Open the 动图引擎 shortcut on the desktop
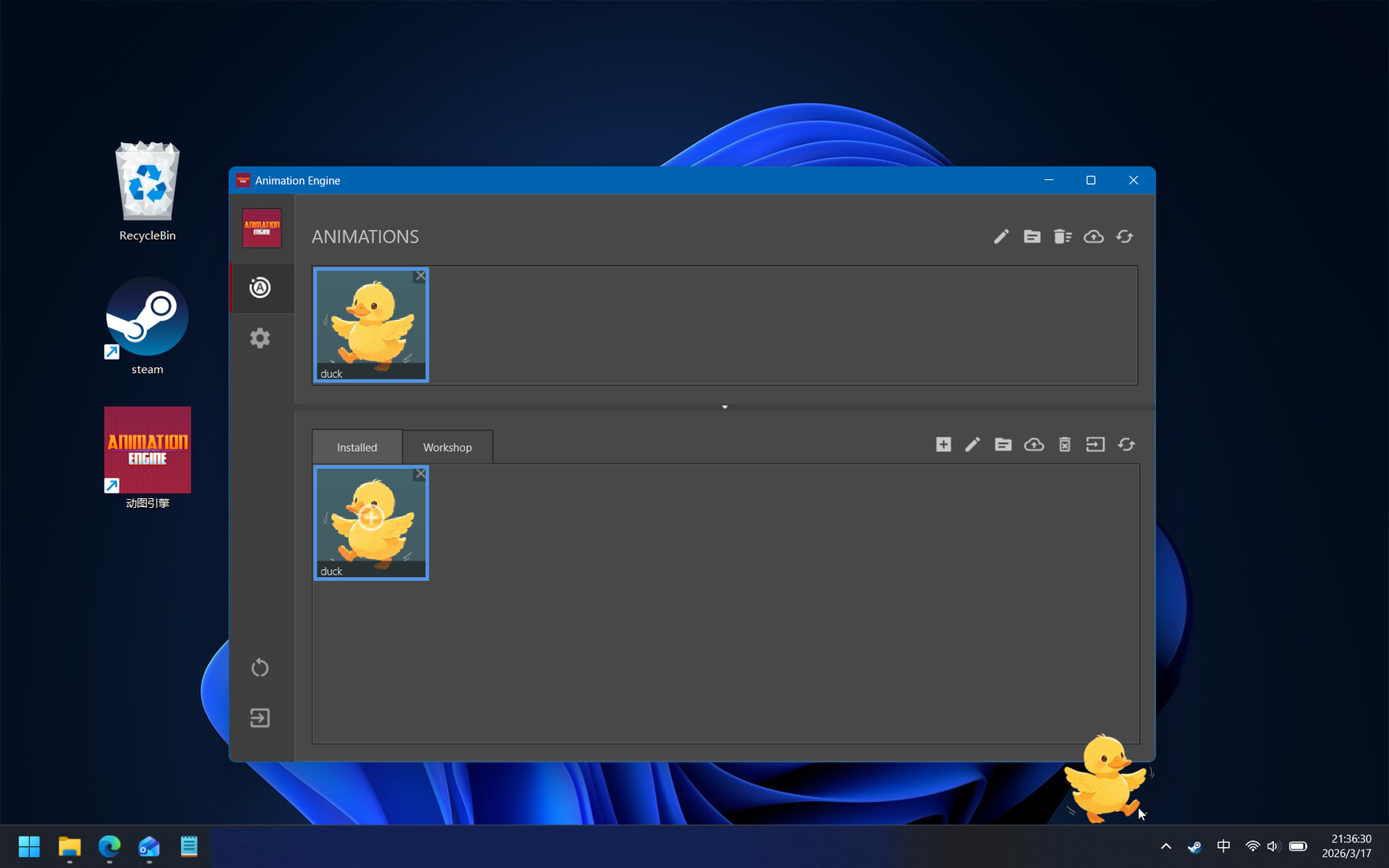1389x868 pixels. tap(147, 450)
